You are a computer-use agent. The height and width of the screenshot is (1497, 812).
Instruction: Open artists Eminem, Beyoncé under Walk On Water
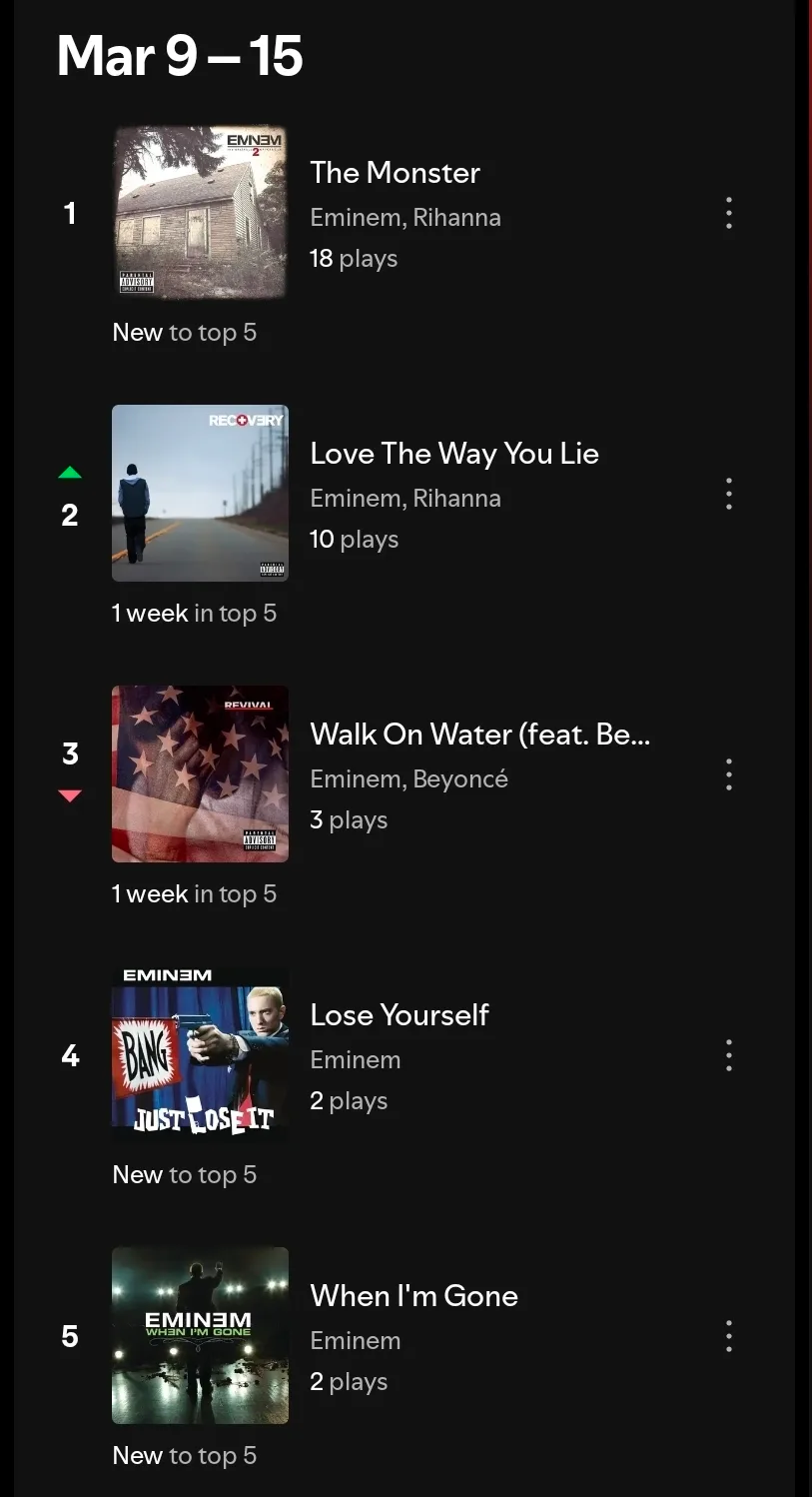(408, 779)
